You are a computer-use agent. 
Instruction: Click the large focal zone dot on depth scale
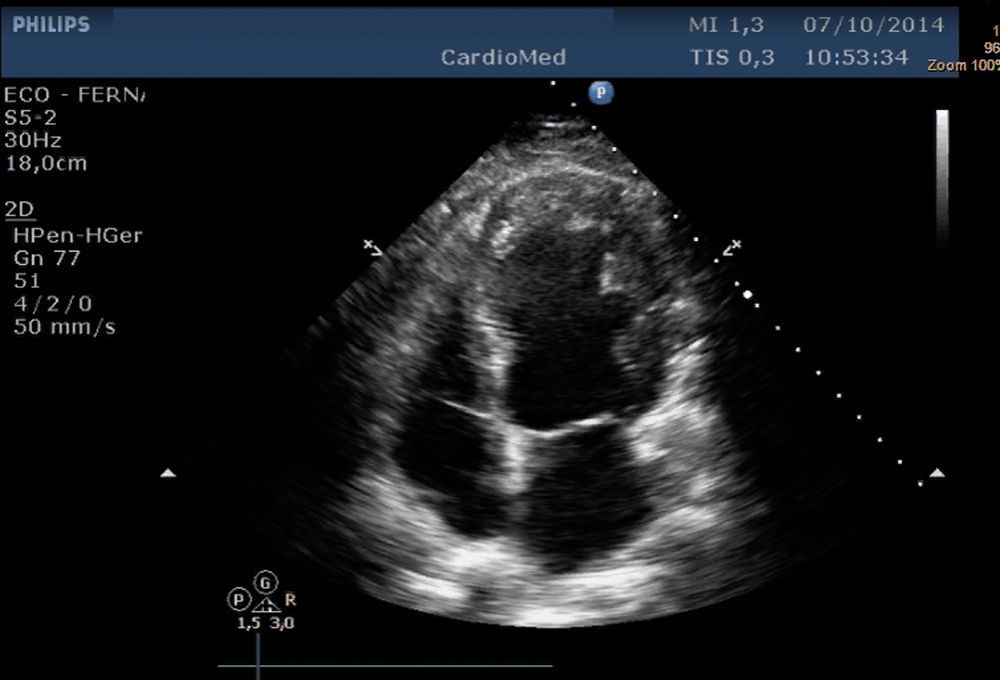(x=747, y=294)
